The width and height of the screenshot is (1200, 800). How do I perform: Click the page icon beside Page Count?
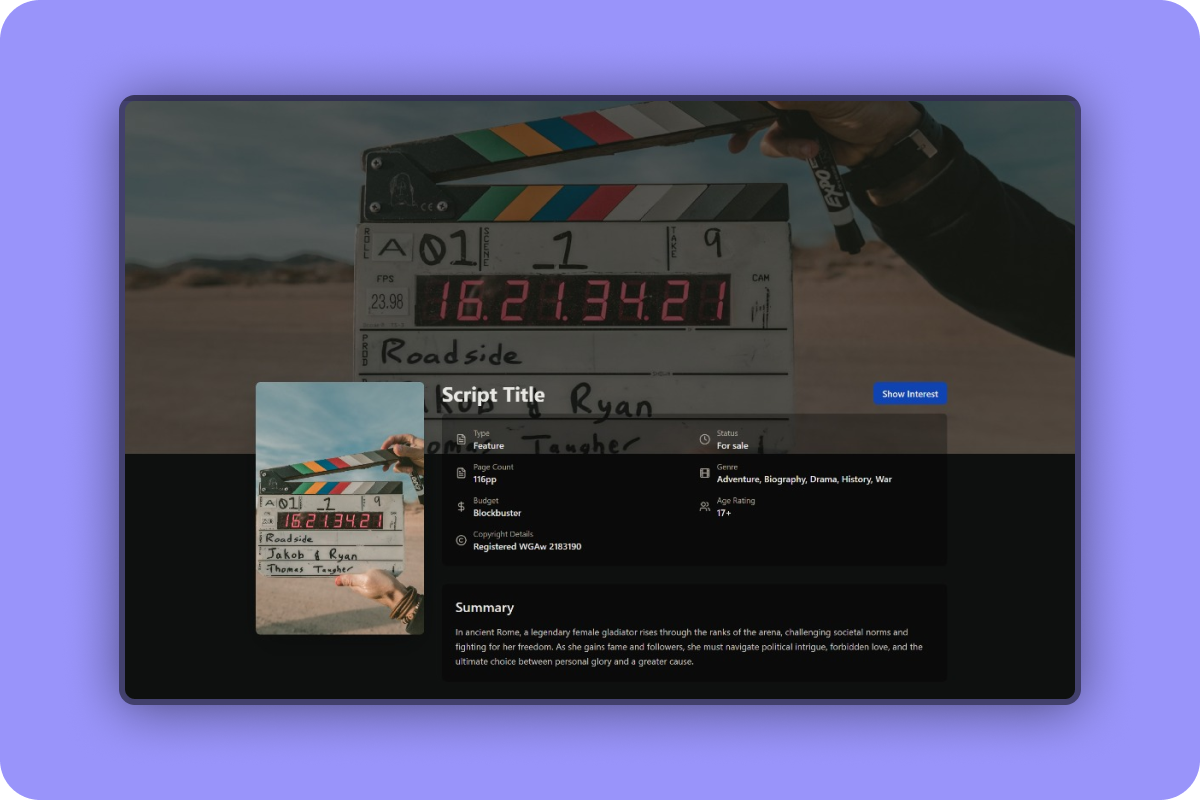pyautogui.click(x=461, y=473)
